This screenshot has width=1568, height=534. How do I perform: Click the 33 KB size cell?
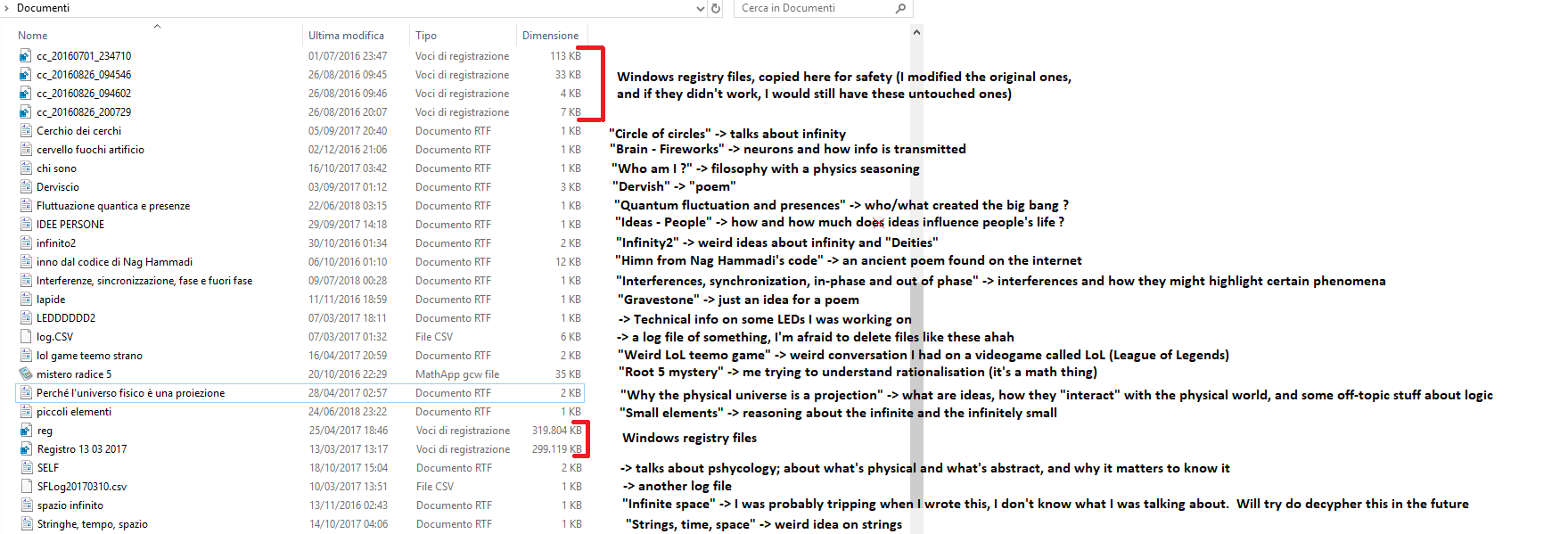[568, 74]
